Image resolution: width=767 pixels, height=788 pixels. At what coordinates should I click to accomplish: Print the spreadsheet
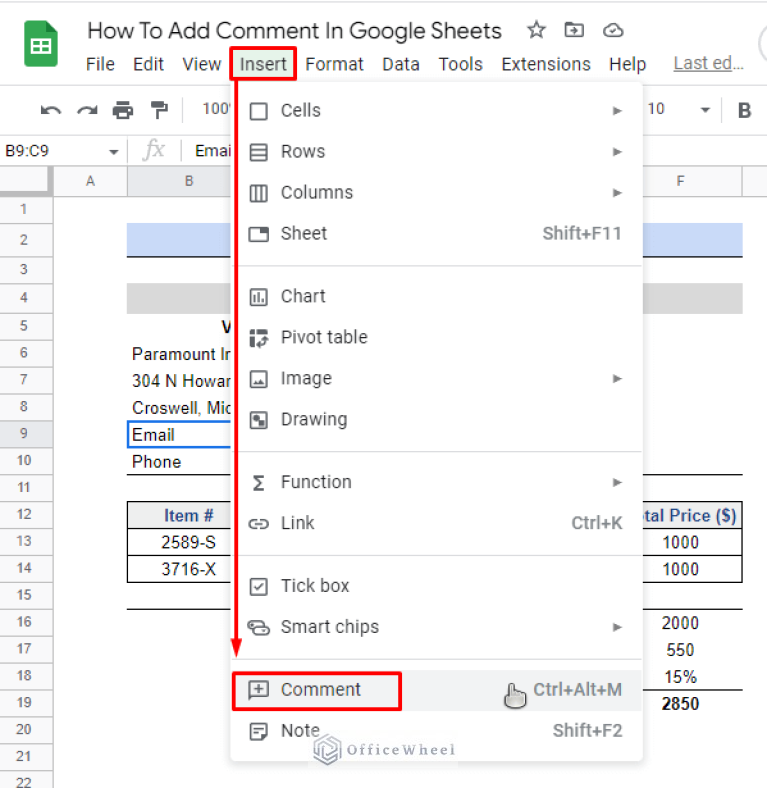(x=123, y=110)
